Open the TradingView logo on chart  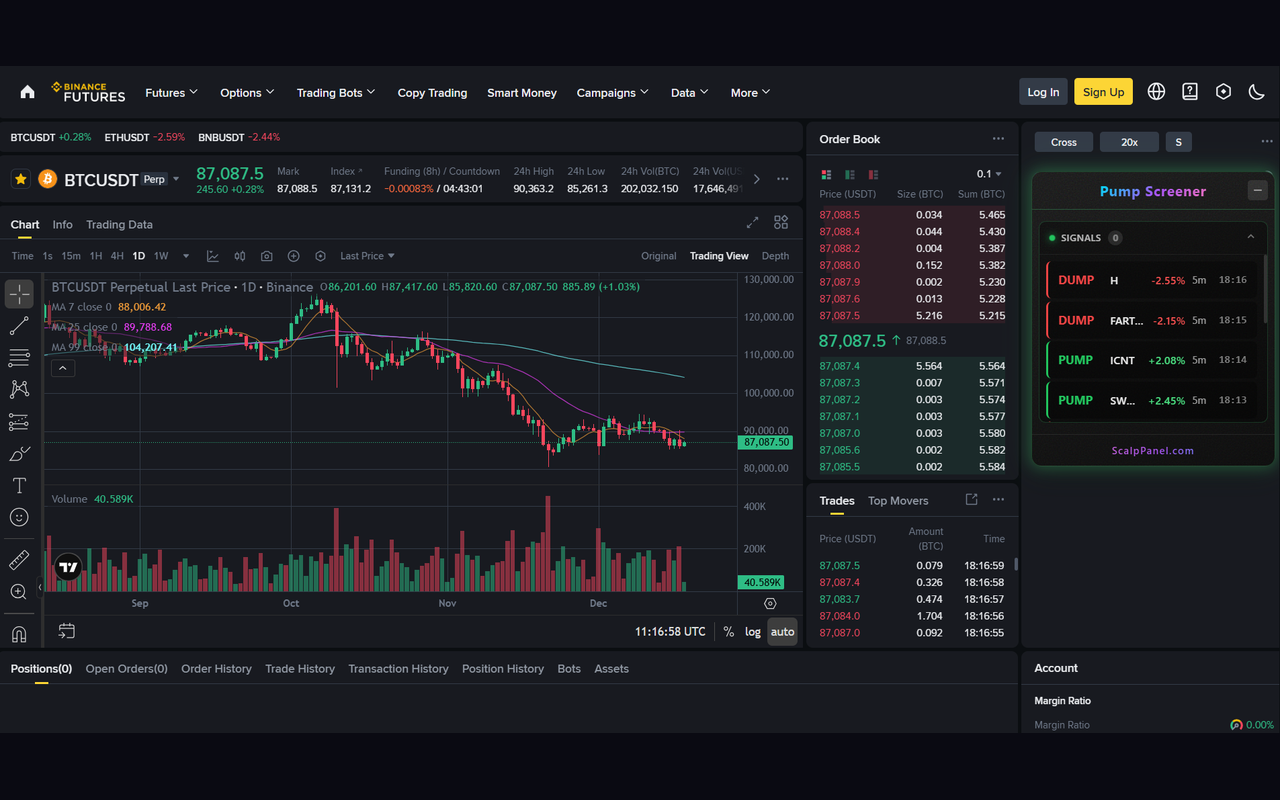click(x=68, y=568)
